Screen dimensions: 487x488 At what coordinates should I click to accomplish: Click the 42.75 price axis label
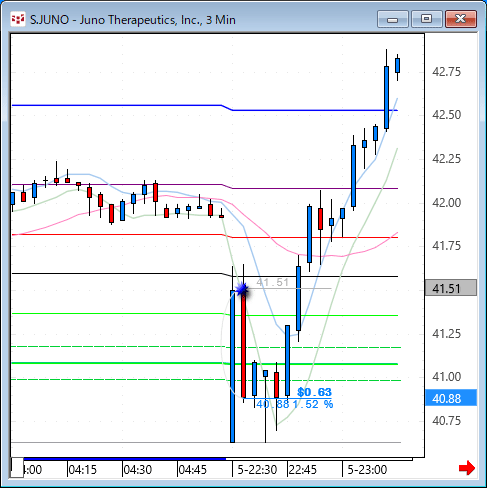(446, 72)
